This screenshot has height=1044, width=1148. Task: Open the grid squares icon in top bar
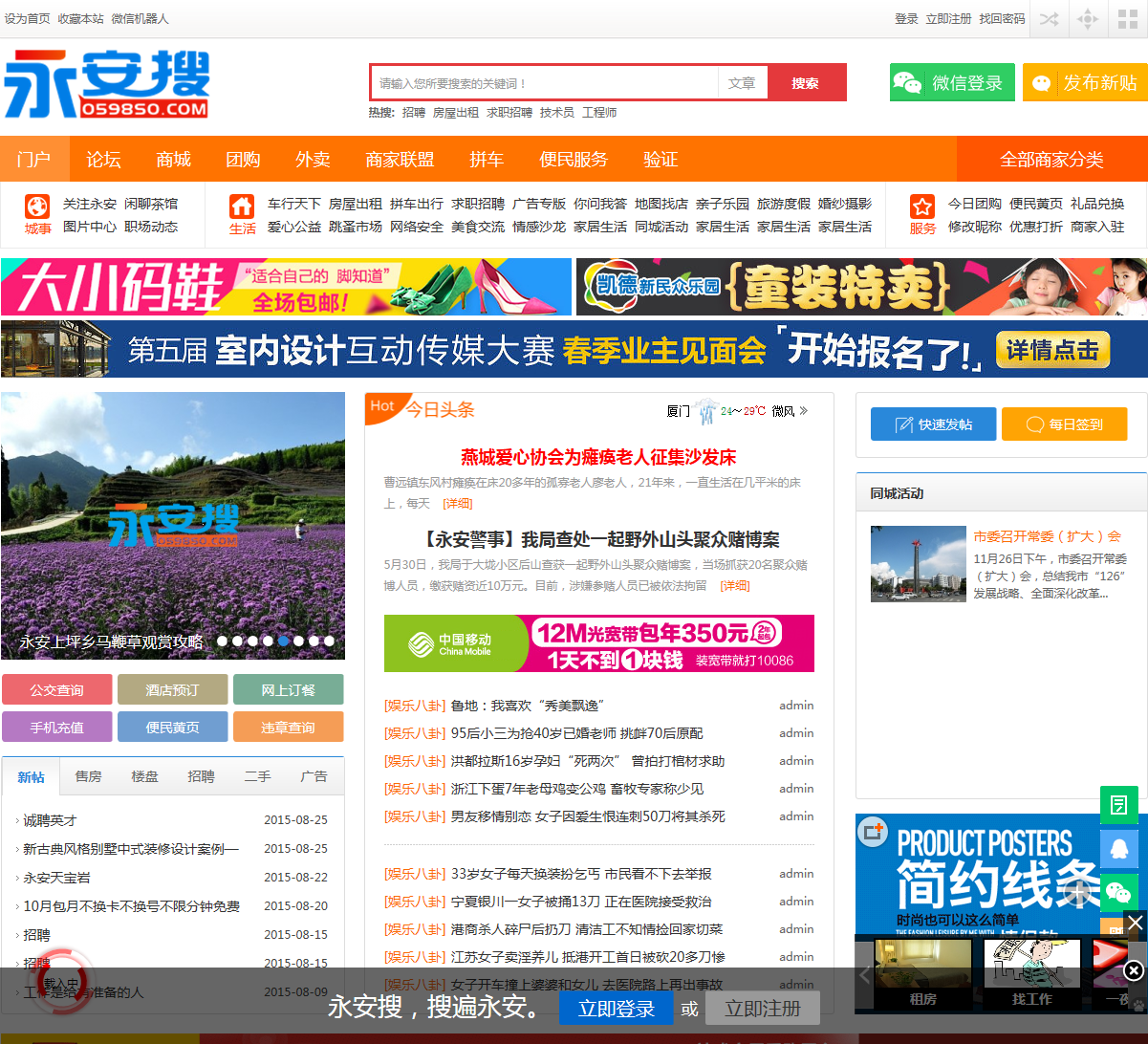(x=1128, y=19)
